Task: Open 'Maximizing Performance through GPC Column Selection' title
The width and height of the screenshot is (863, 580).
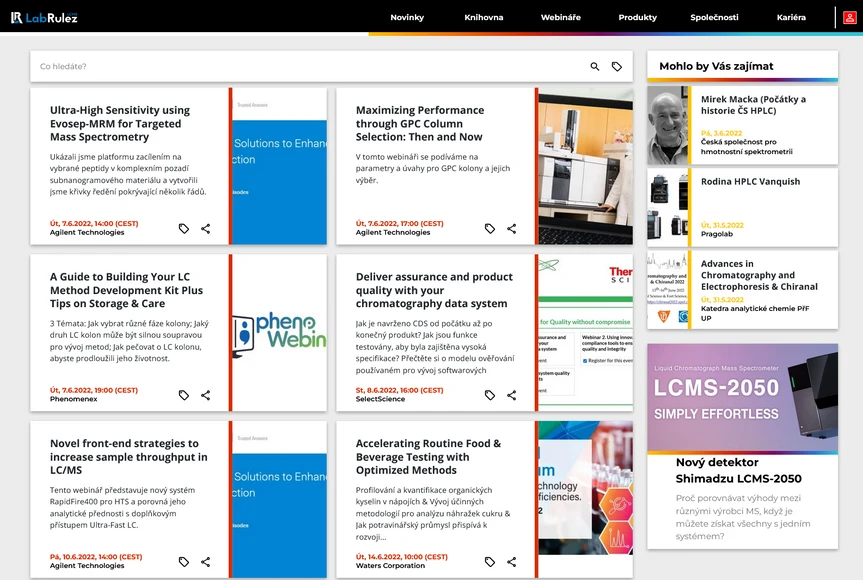Action: [420, 123]
